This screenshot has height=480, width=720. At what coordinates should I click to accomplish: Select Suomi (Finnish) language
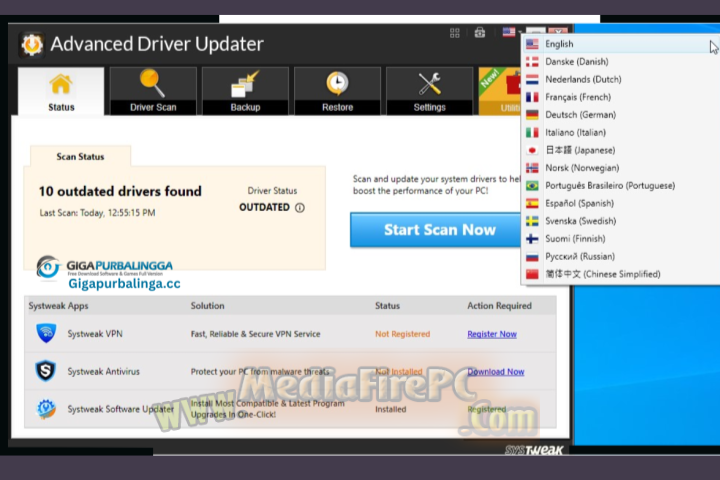tap(620, 238)
